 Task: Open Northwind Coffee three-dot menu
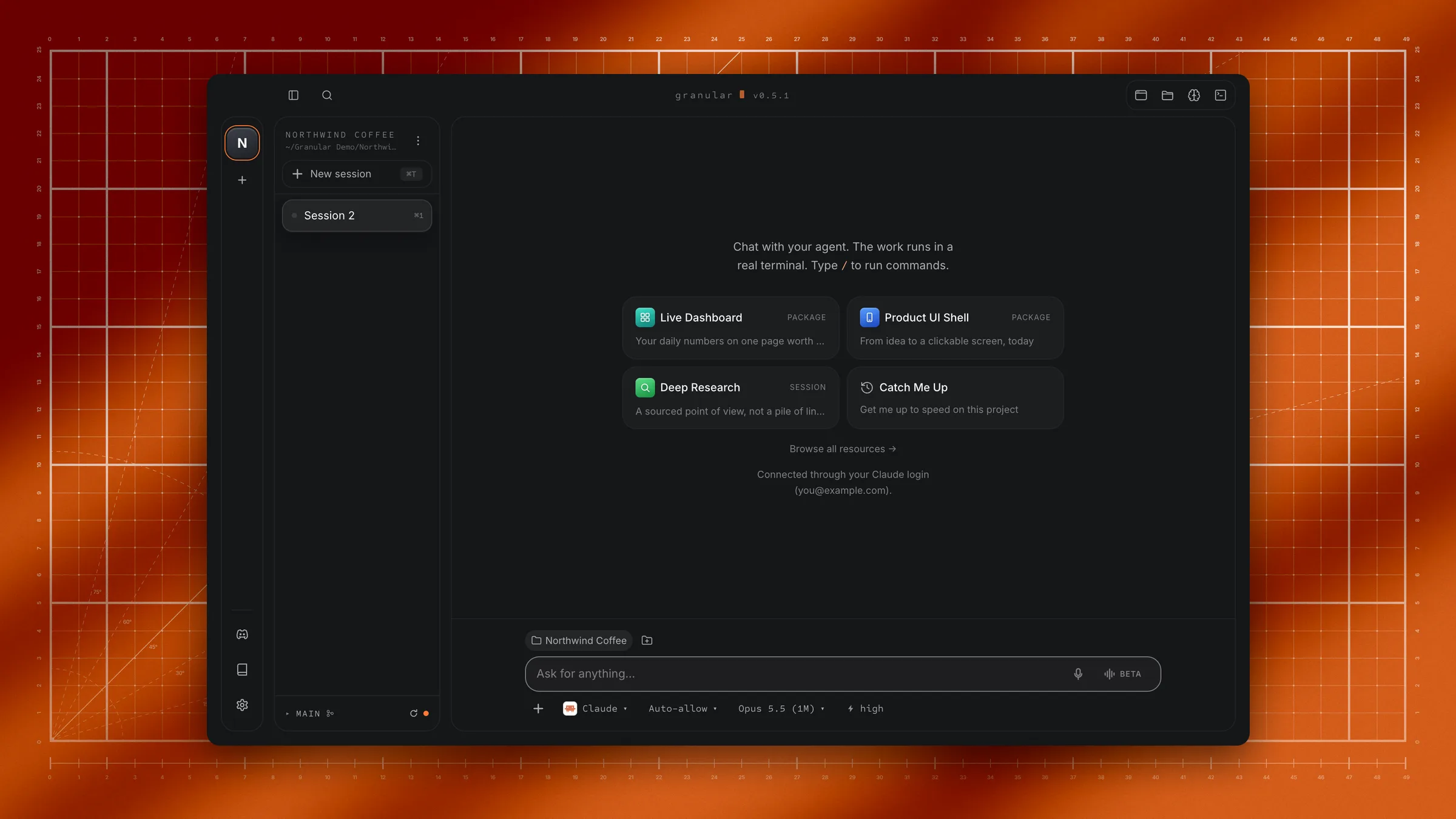(418, 141)
